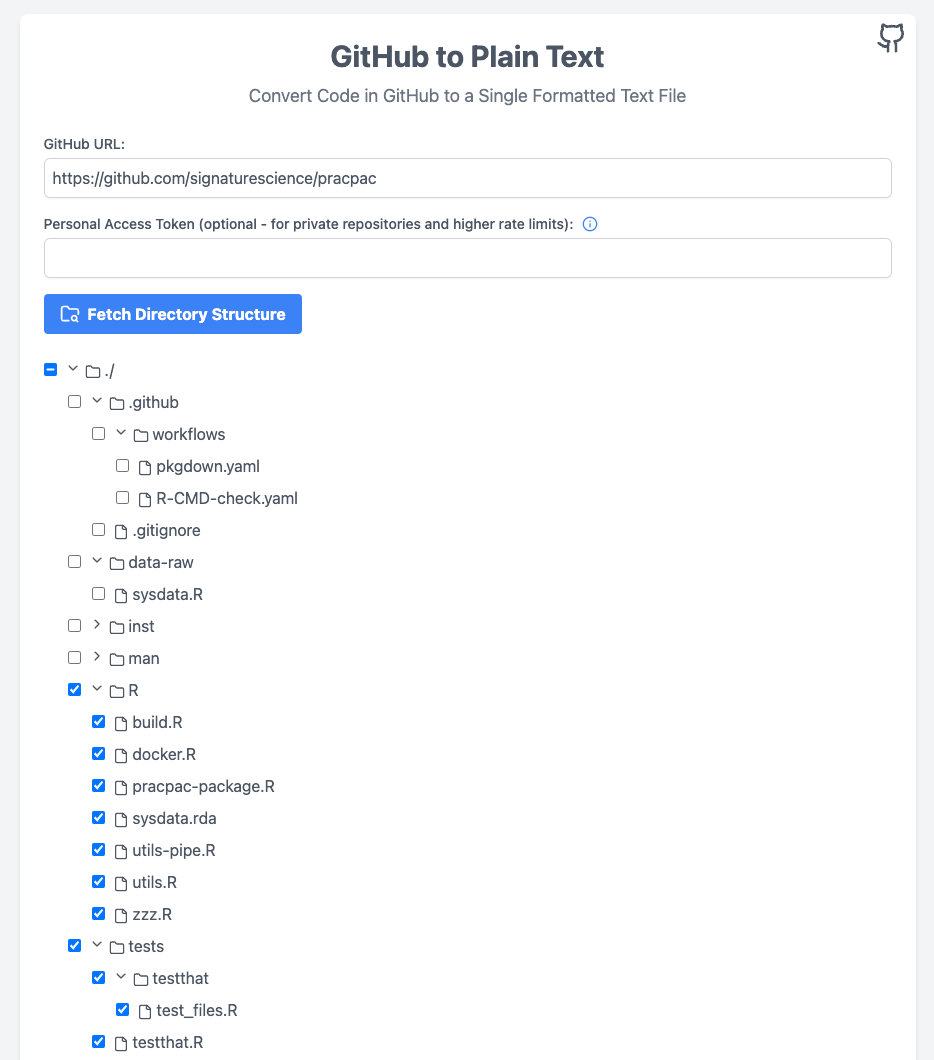Check the R-CMD-check.yaml checkbox
This screenshot has width=934, height=1060.
[122, 497]
